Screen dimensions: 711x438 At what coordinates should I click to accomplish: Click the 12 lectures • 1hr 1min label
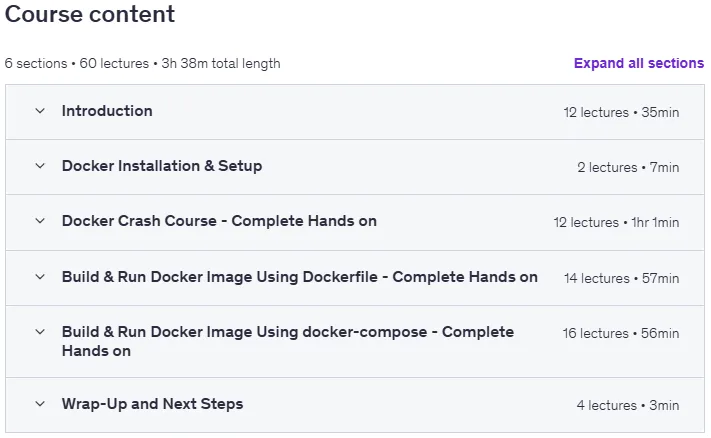pyautogui.click(x=616, y=222)
